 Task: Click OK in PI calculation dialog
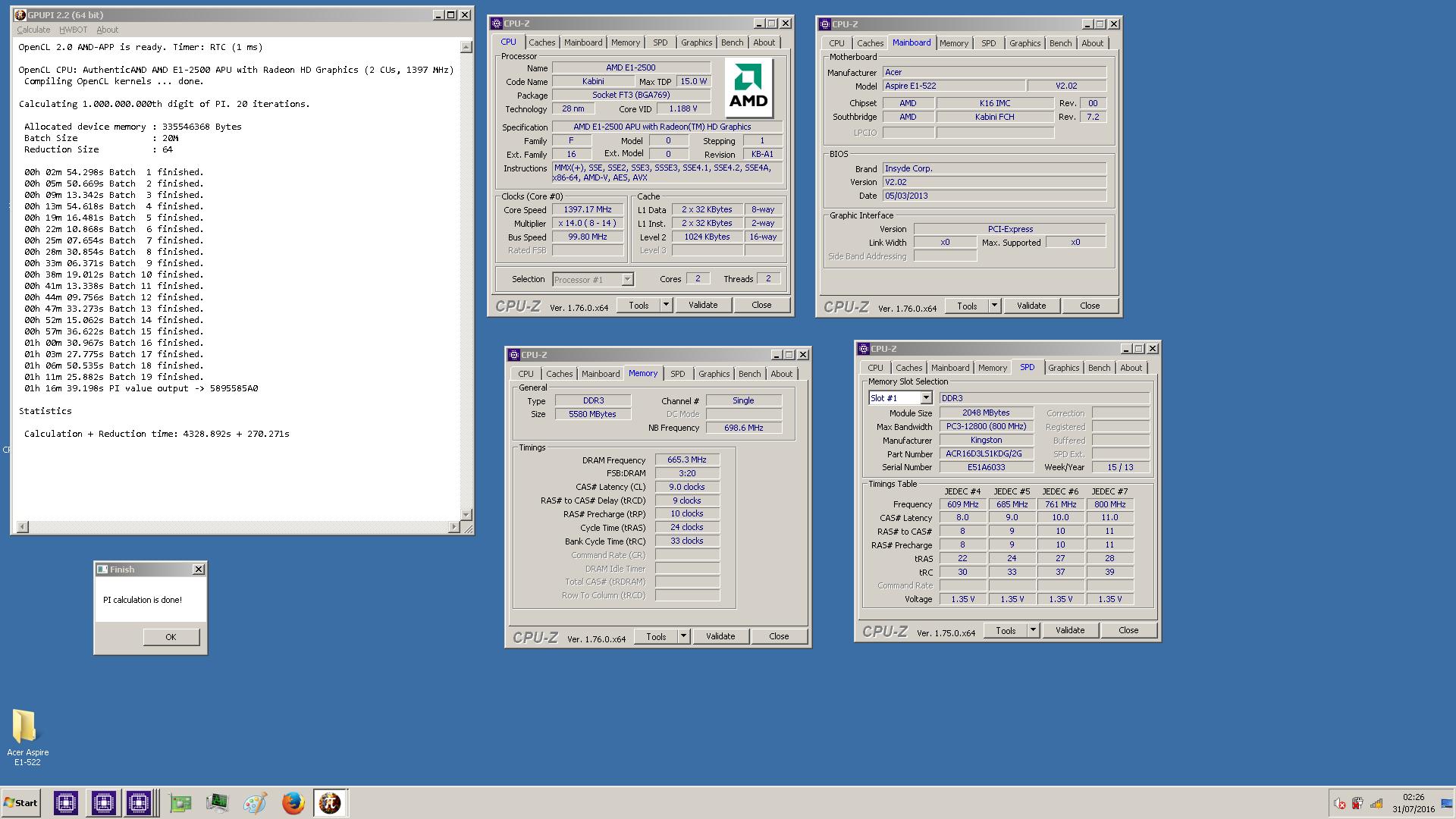coord(171,637)
